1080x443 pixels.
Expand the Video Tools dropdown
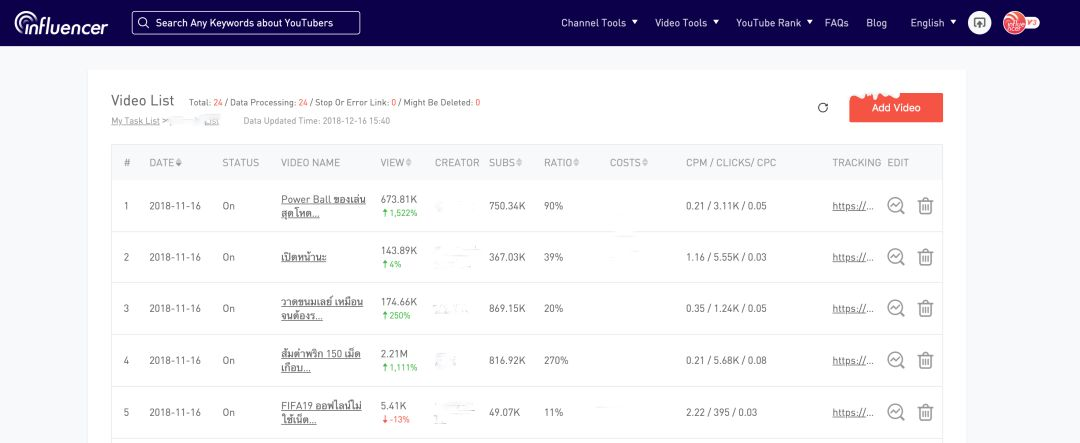click(687, 23)
